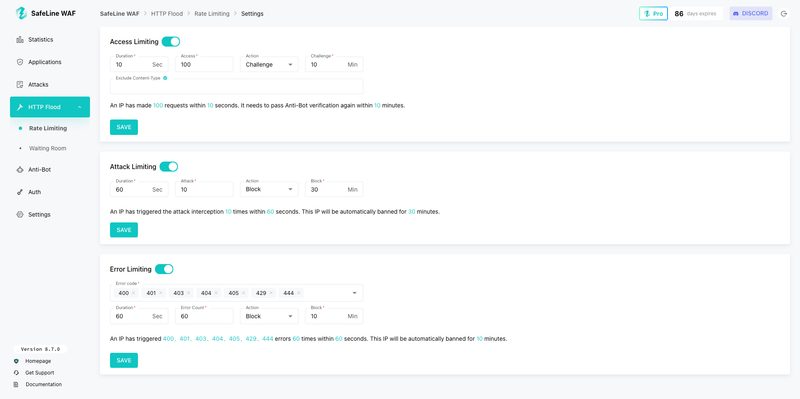
Task: Remove error code 429 tag
Action: click(271, 293)
